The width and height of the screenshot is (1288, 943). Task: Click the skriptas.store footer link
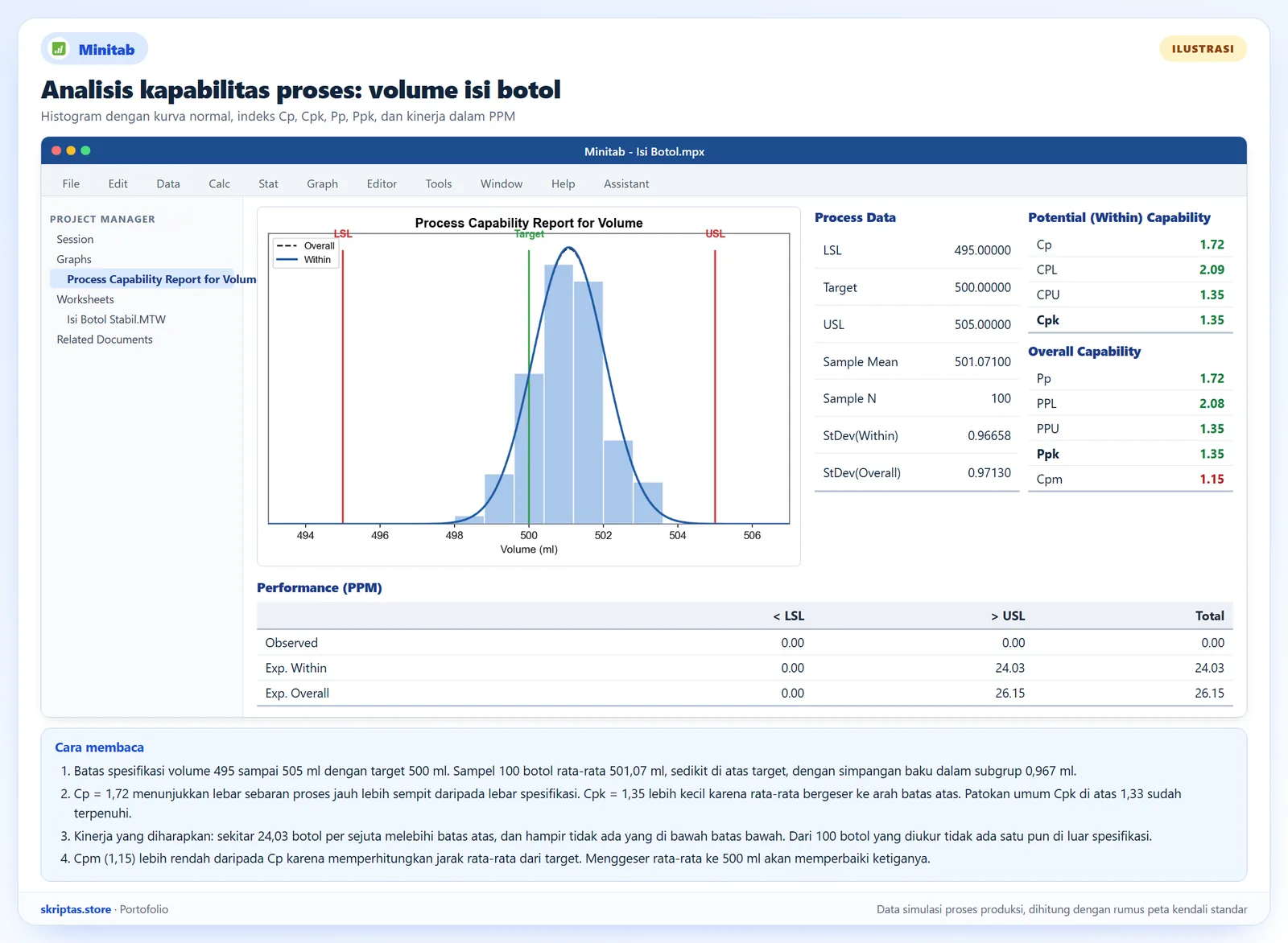76,909
